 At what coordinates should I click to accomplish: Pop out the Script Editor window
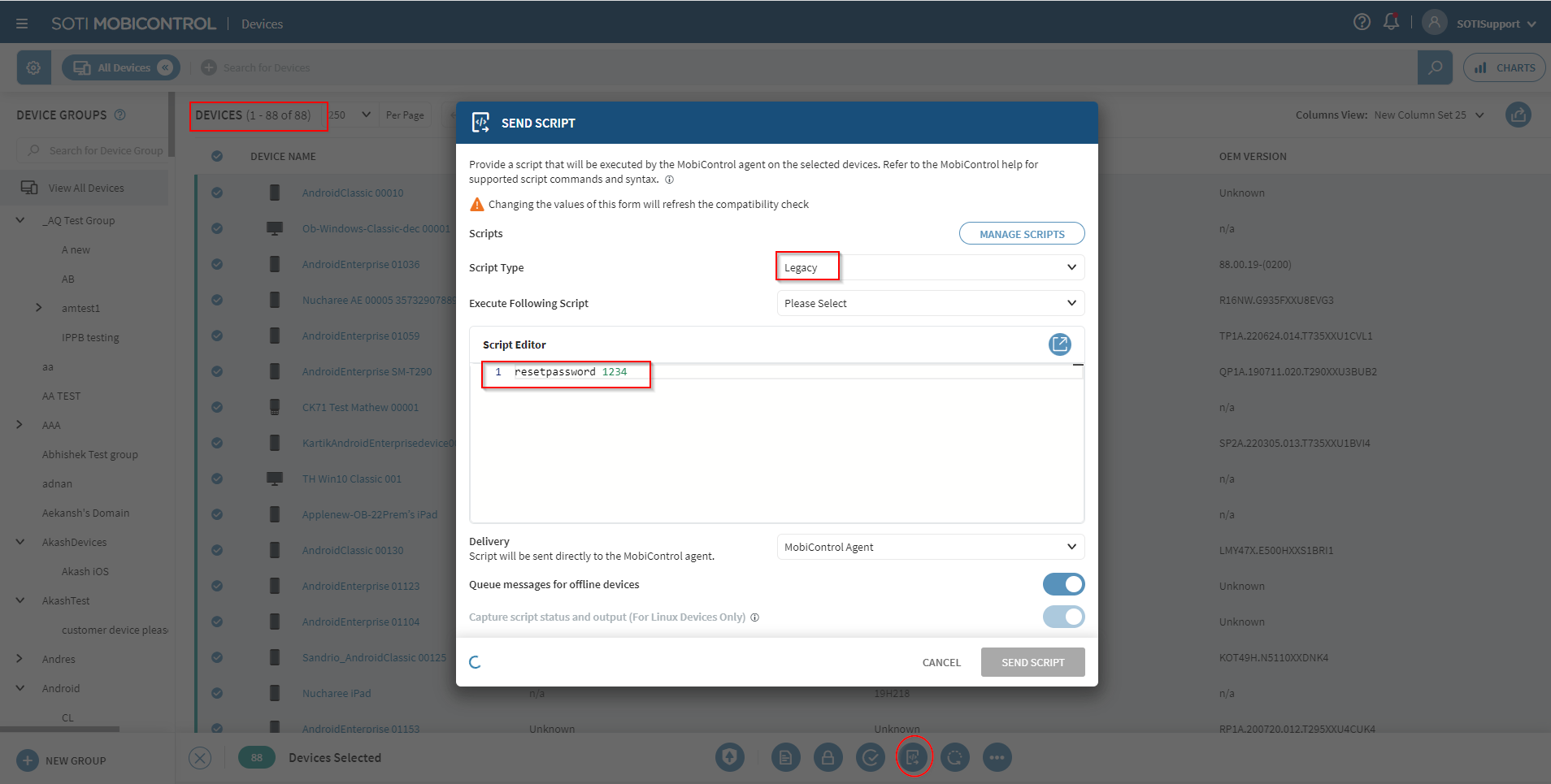pos(1059,344)
